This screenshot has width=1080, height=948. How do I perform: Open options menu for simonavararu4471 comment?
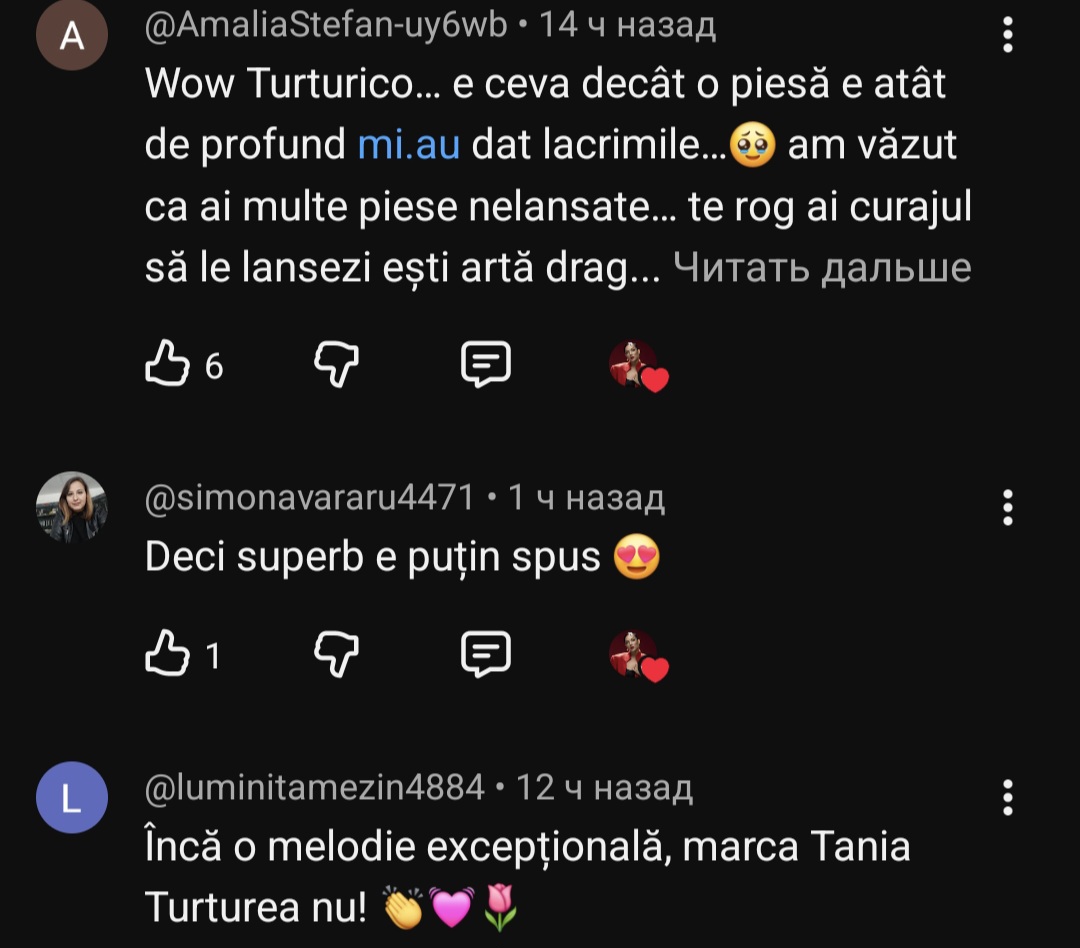(1008, 508)
